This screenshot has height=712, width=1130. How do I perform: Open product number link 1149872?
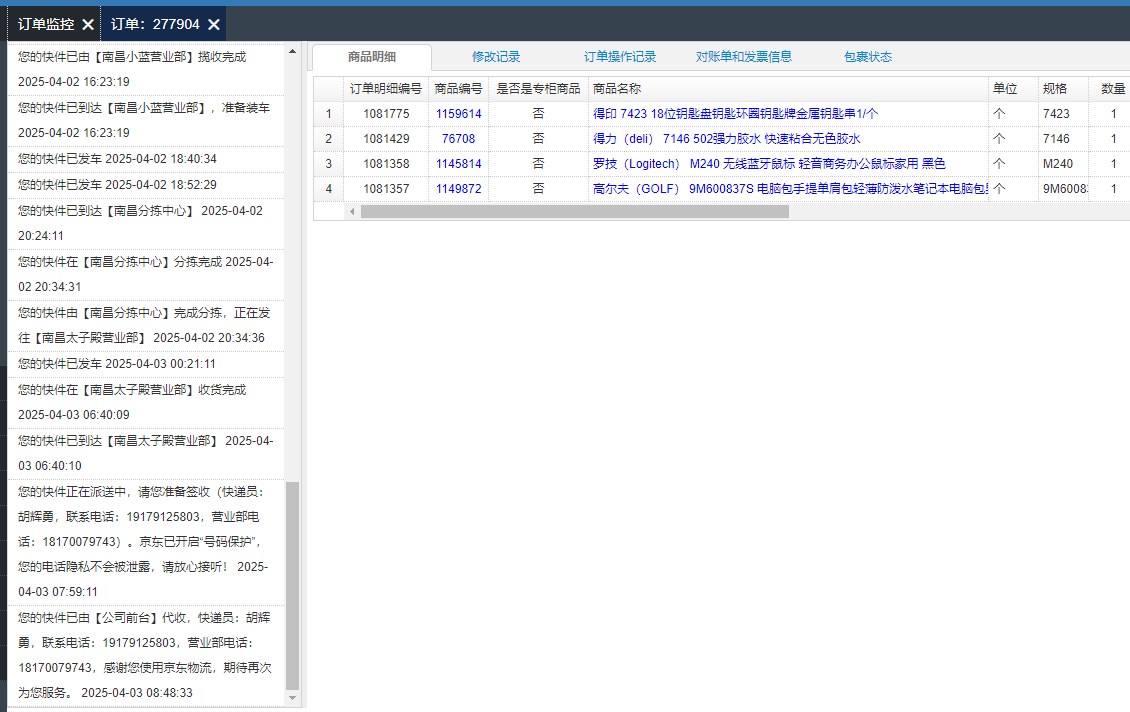click(458, 189)
